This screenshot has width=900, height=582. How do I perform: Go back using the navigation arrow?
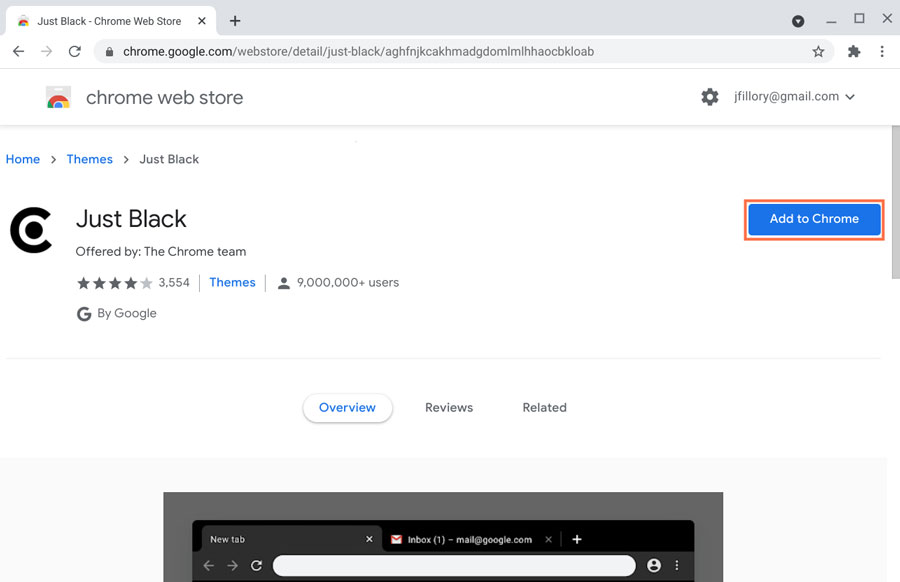[18, 50]
